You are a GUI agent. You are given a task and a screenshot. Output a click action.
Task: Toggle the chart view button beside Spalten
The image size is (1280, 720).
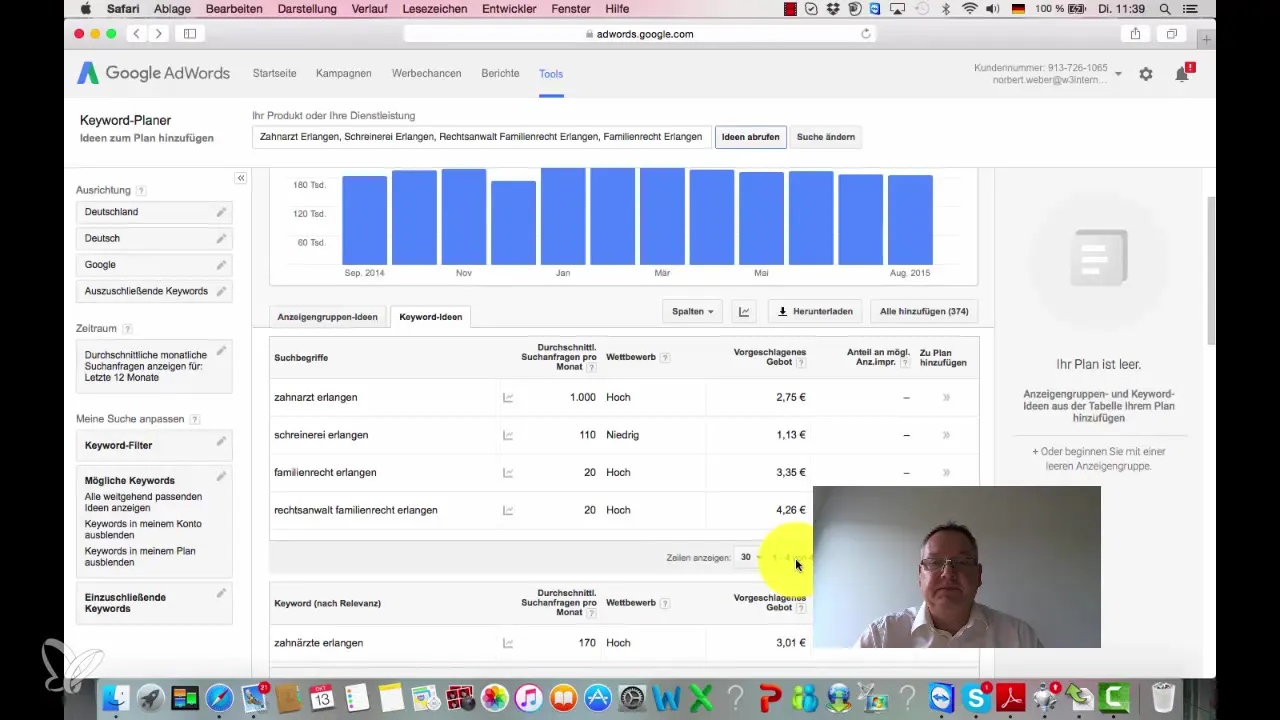point(745,311)
